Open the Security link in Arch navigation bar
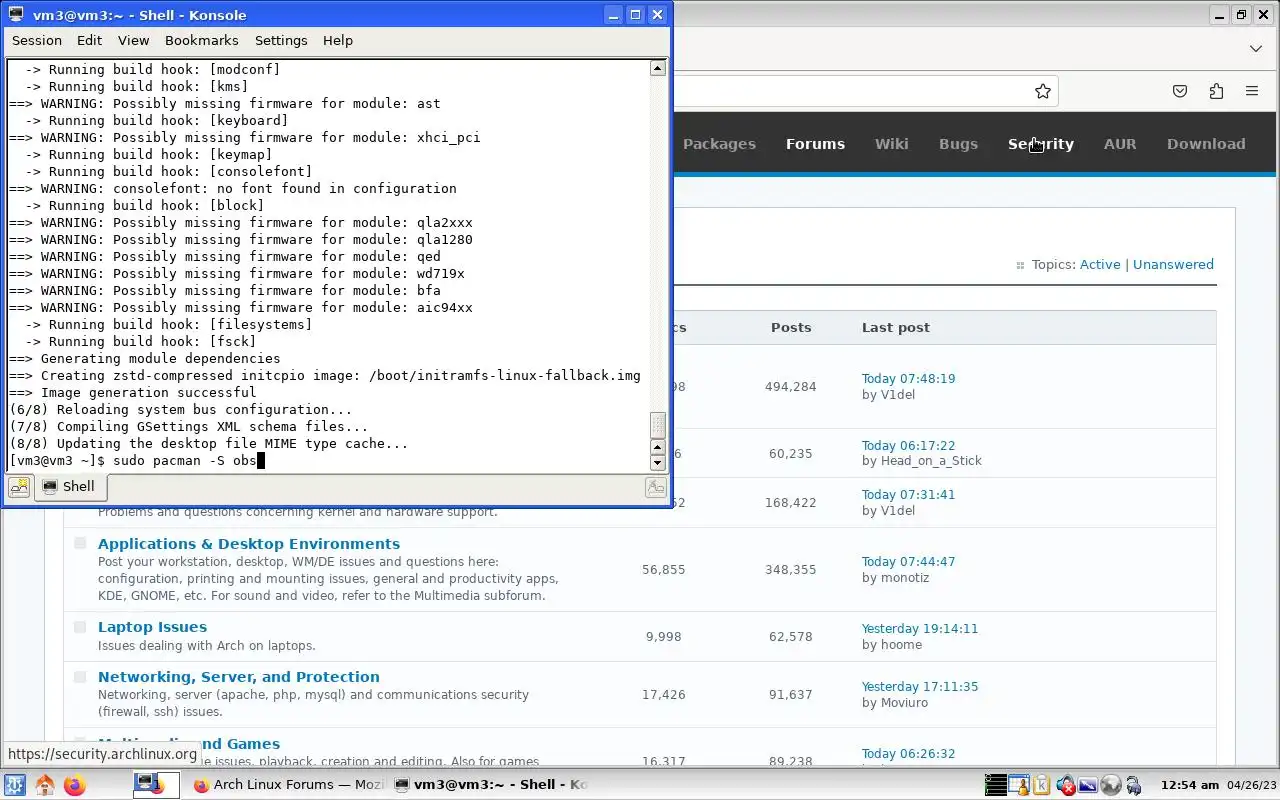This screenshot has width=1280, height=800. point(1041,144)
